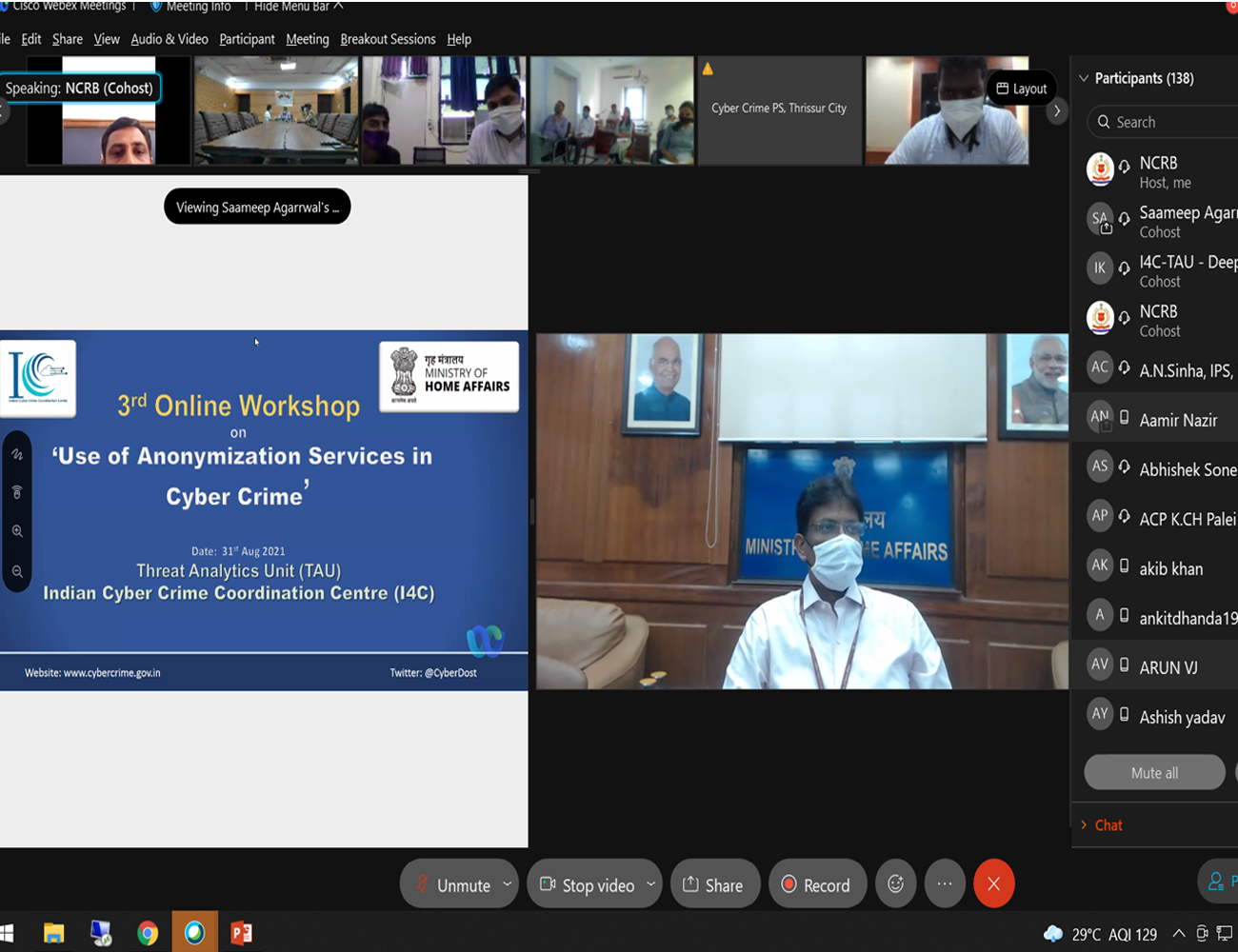Open the more options ellipsis button
The image size is (1238, 952).
coord(944,884)
